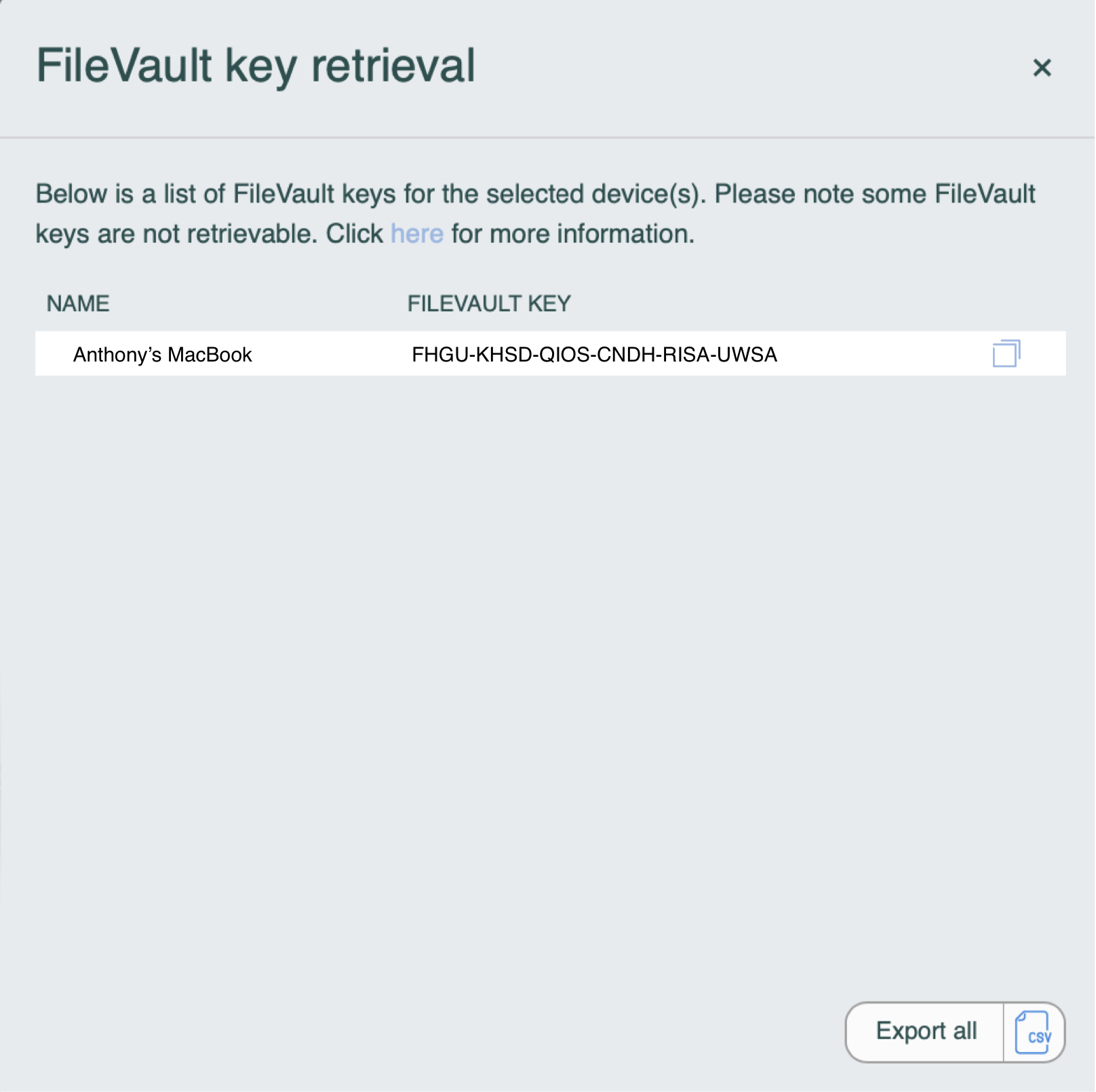Sort by the NAME column header
The width and height of the screenshot is (1096, 1092).
[78, 303]
